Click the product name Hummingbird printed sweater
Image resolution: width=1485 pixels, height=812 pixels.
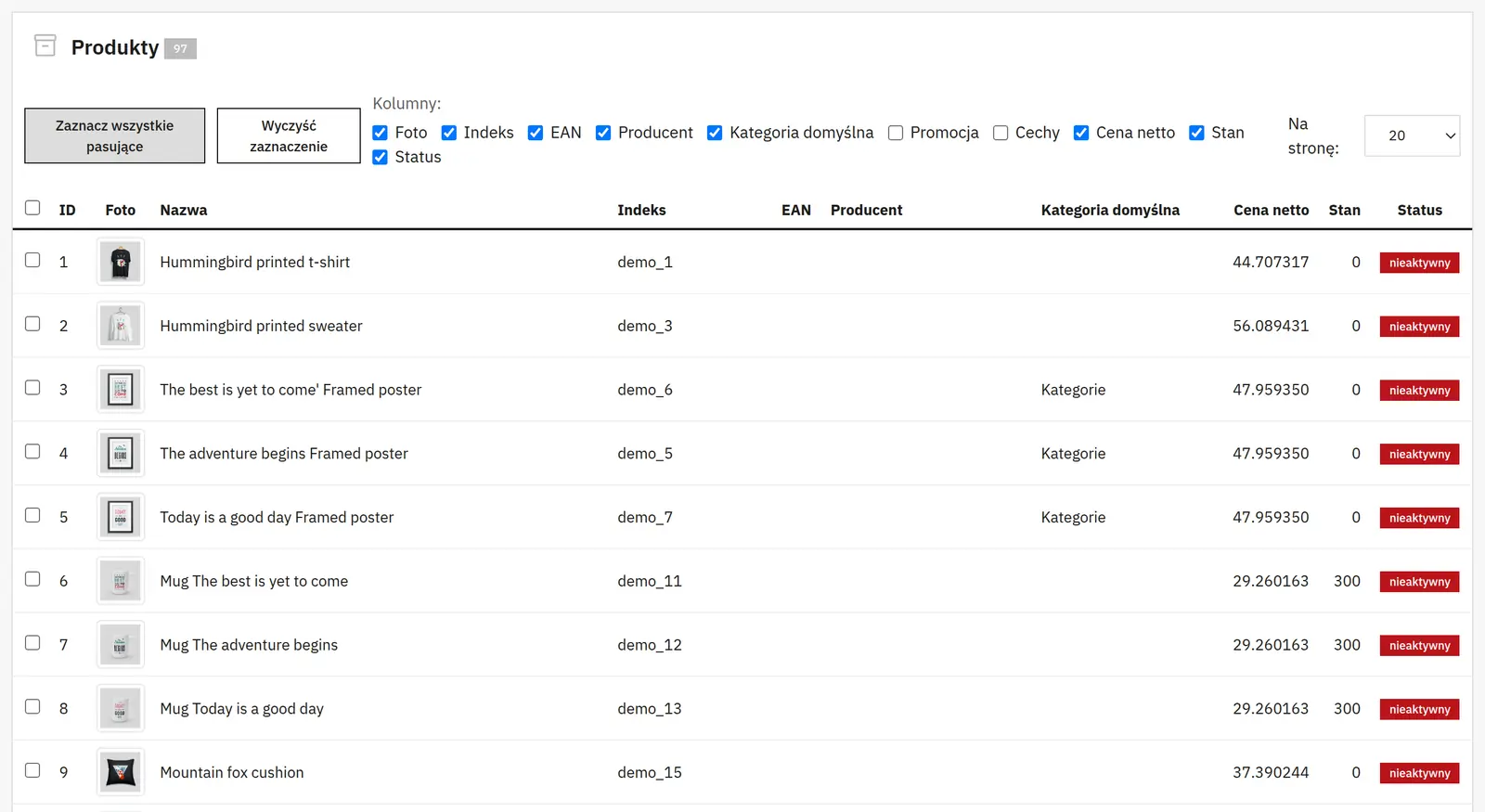coord(261,326)
